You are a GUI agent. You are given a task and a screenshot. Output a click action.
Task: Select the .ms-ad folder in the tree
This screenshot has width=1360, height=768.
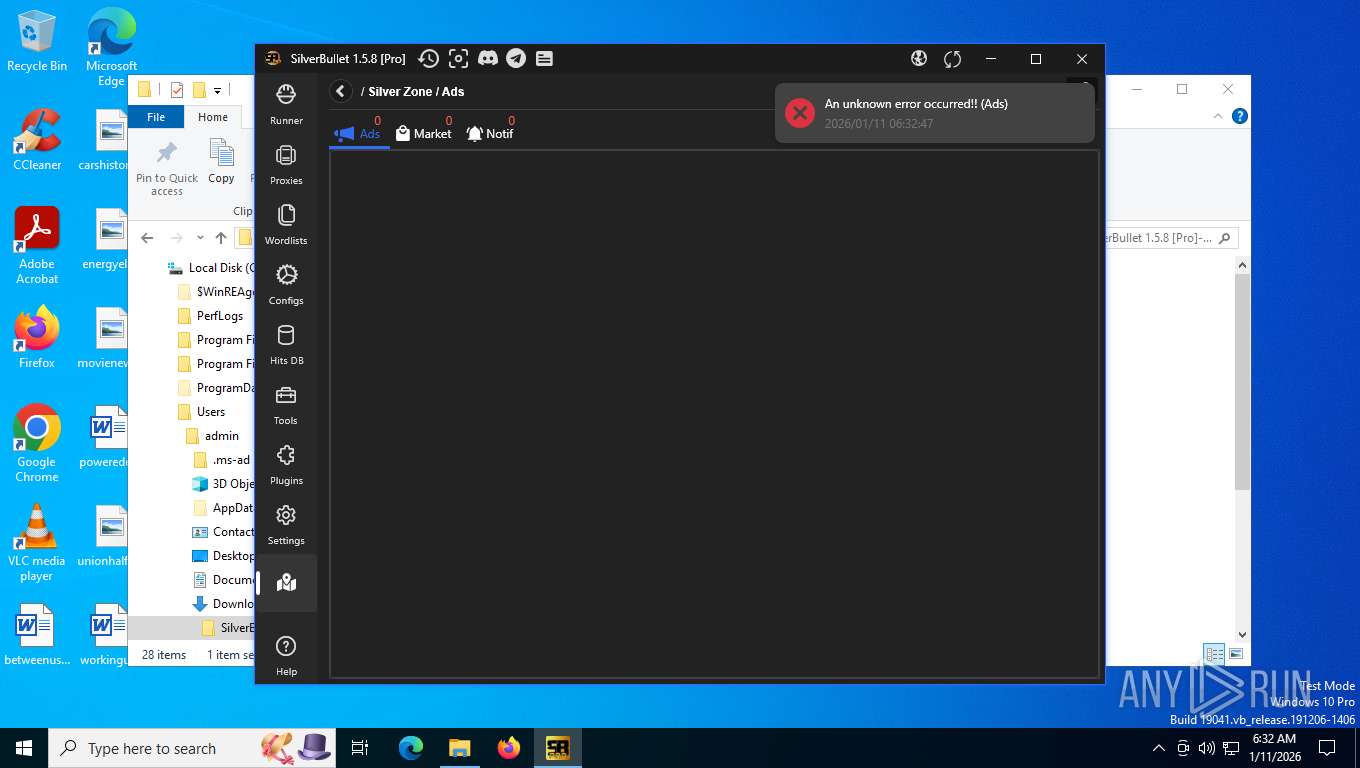(222, 460)
